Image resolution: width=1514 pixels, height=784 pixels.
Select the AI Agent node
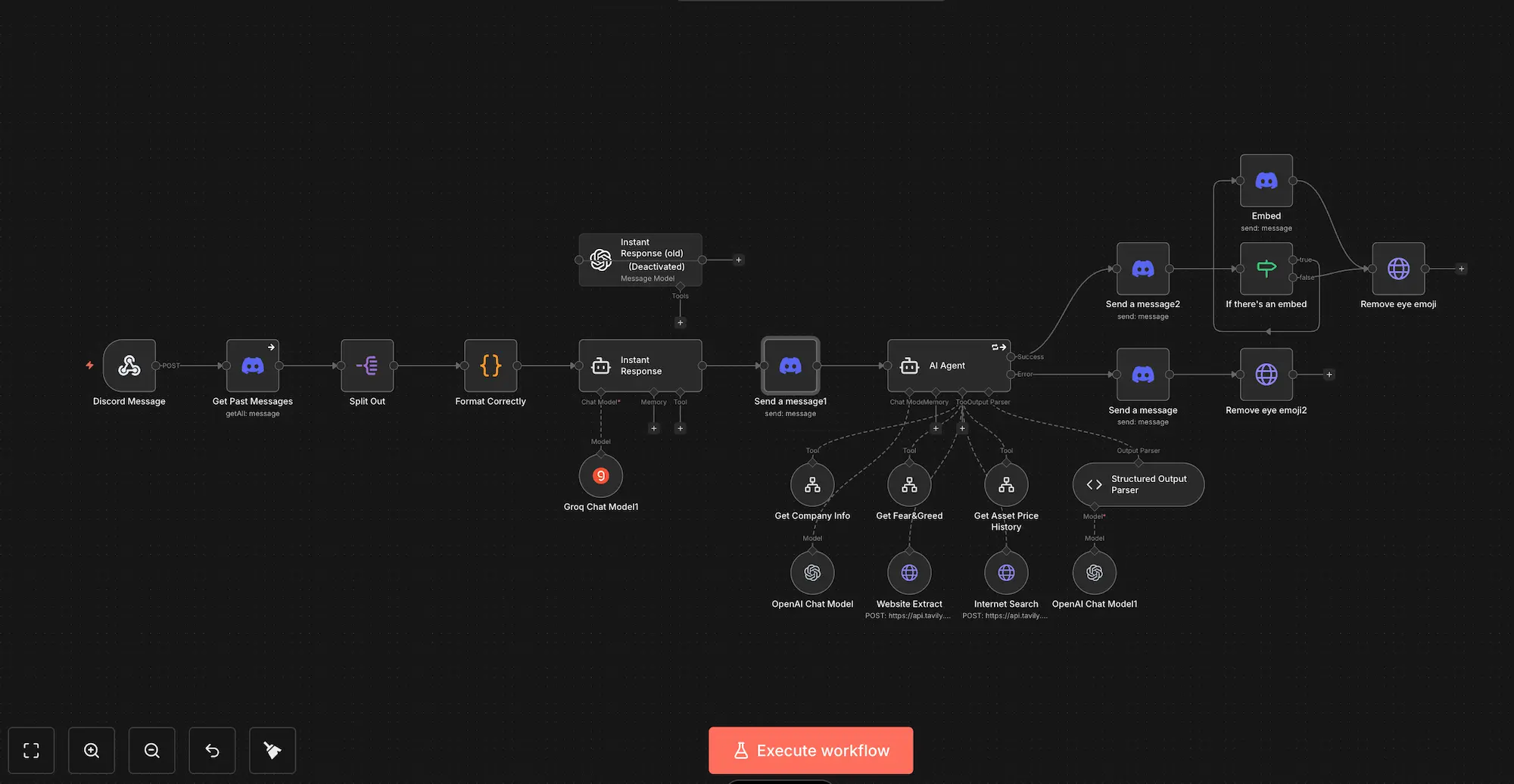(x=948, y=366)
